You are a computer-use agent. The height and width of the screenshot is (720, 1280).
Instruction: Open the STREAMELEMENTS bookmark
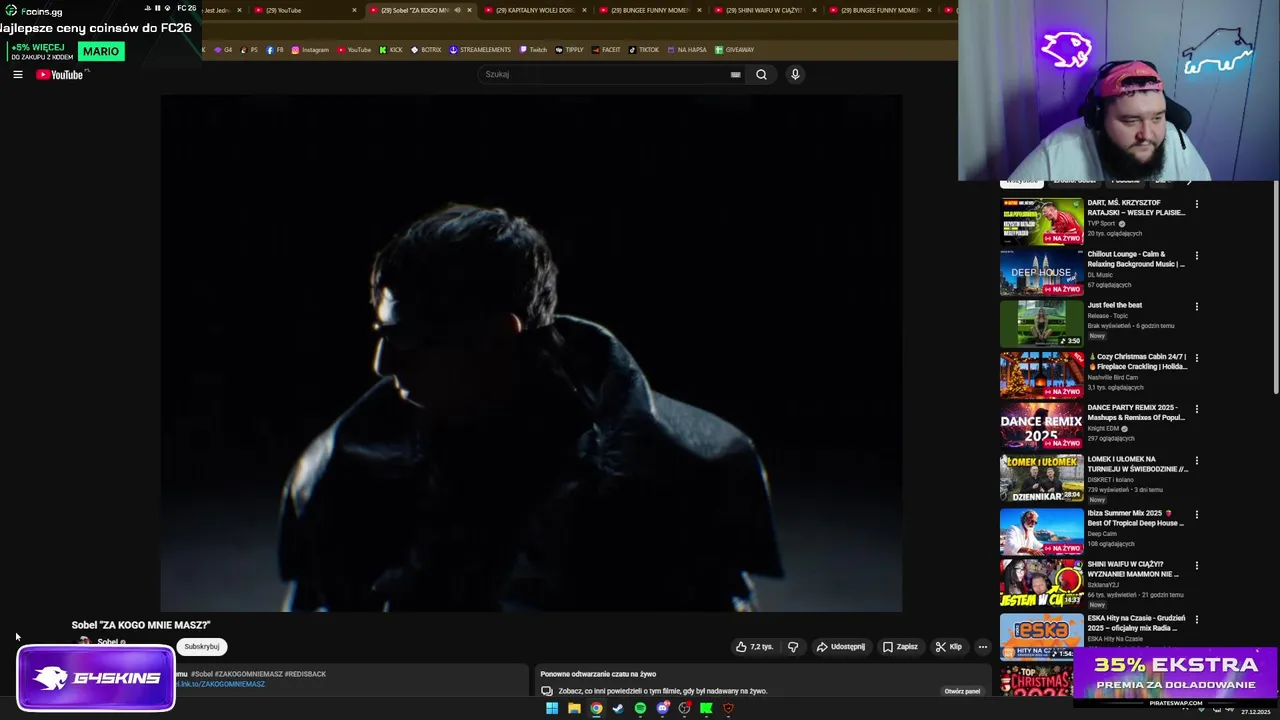(480, 49)
